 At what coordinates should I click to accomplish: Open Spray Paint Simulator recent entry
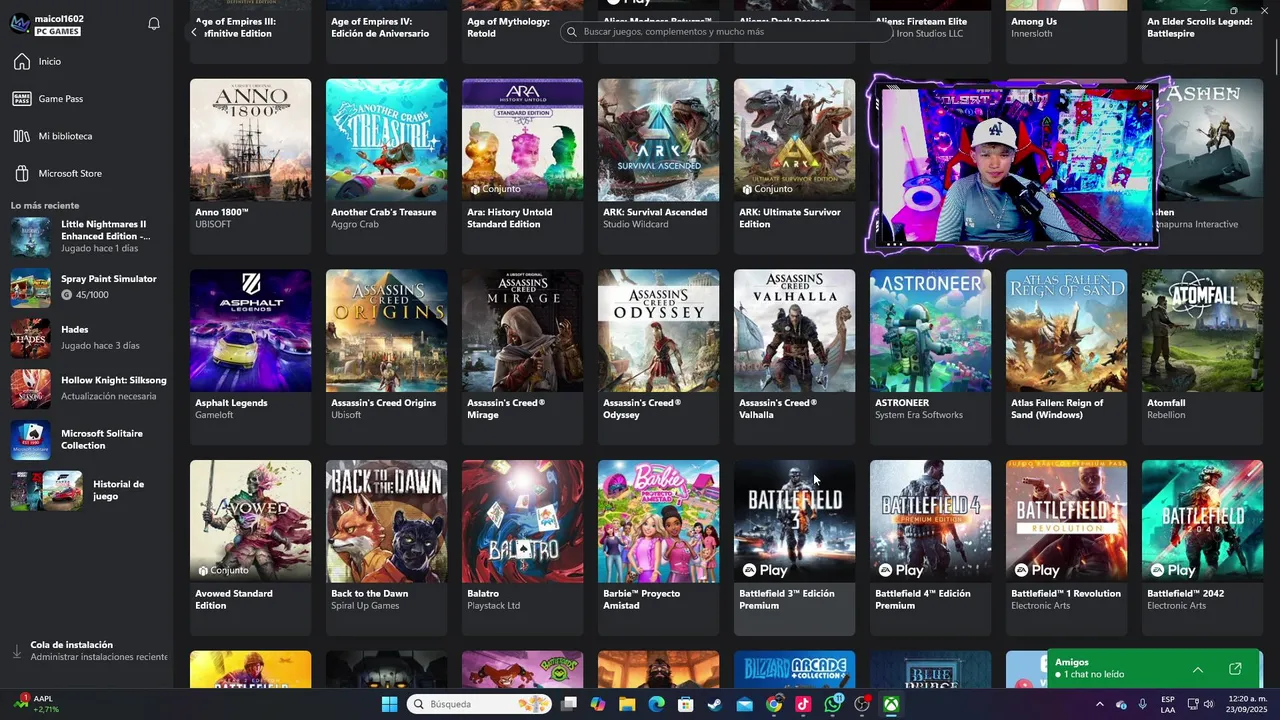click(x=88, y=287)
